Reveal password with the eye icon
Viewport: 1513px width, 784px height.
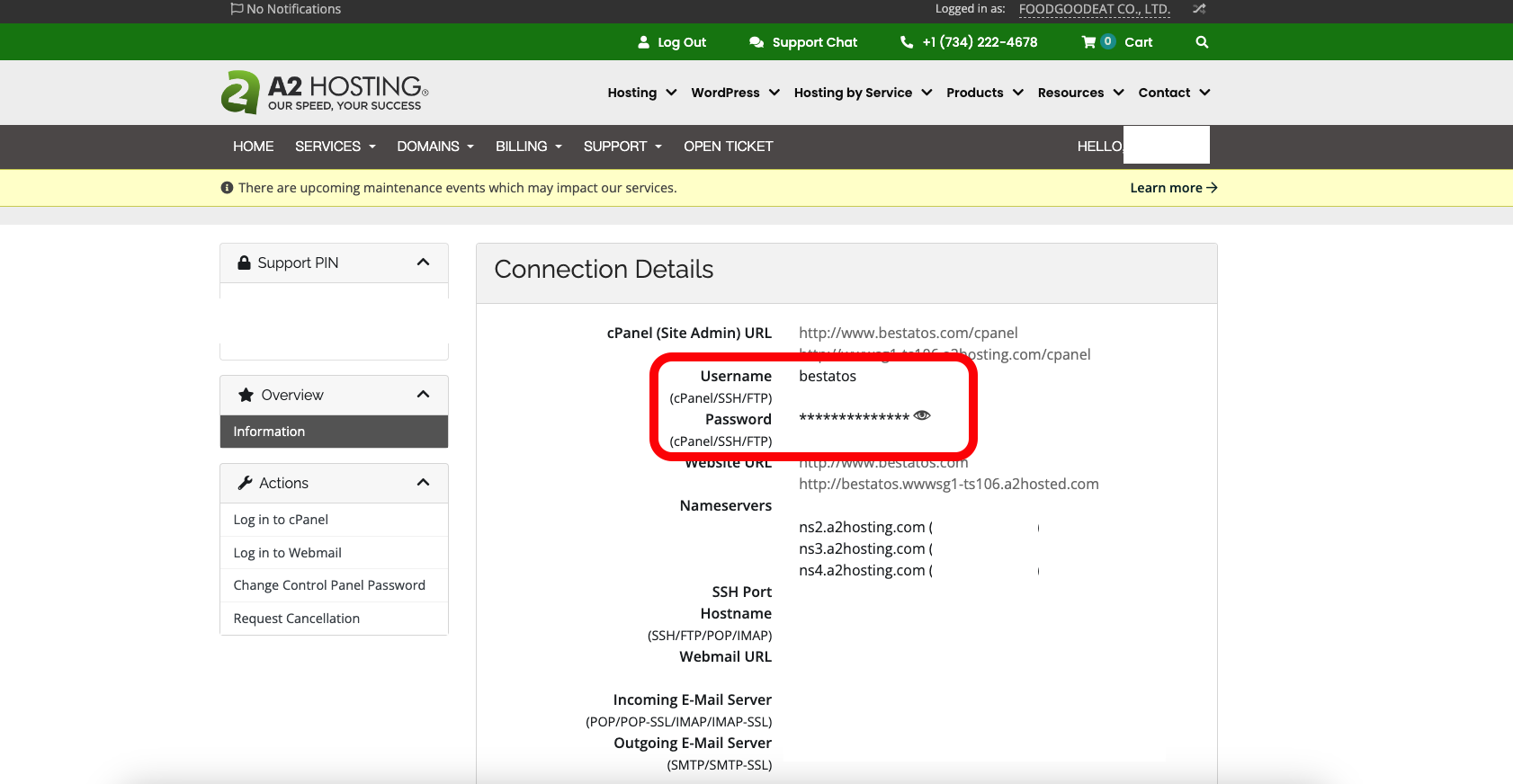point(922,415)
